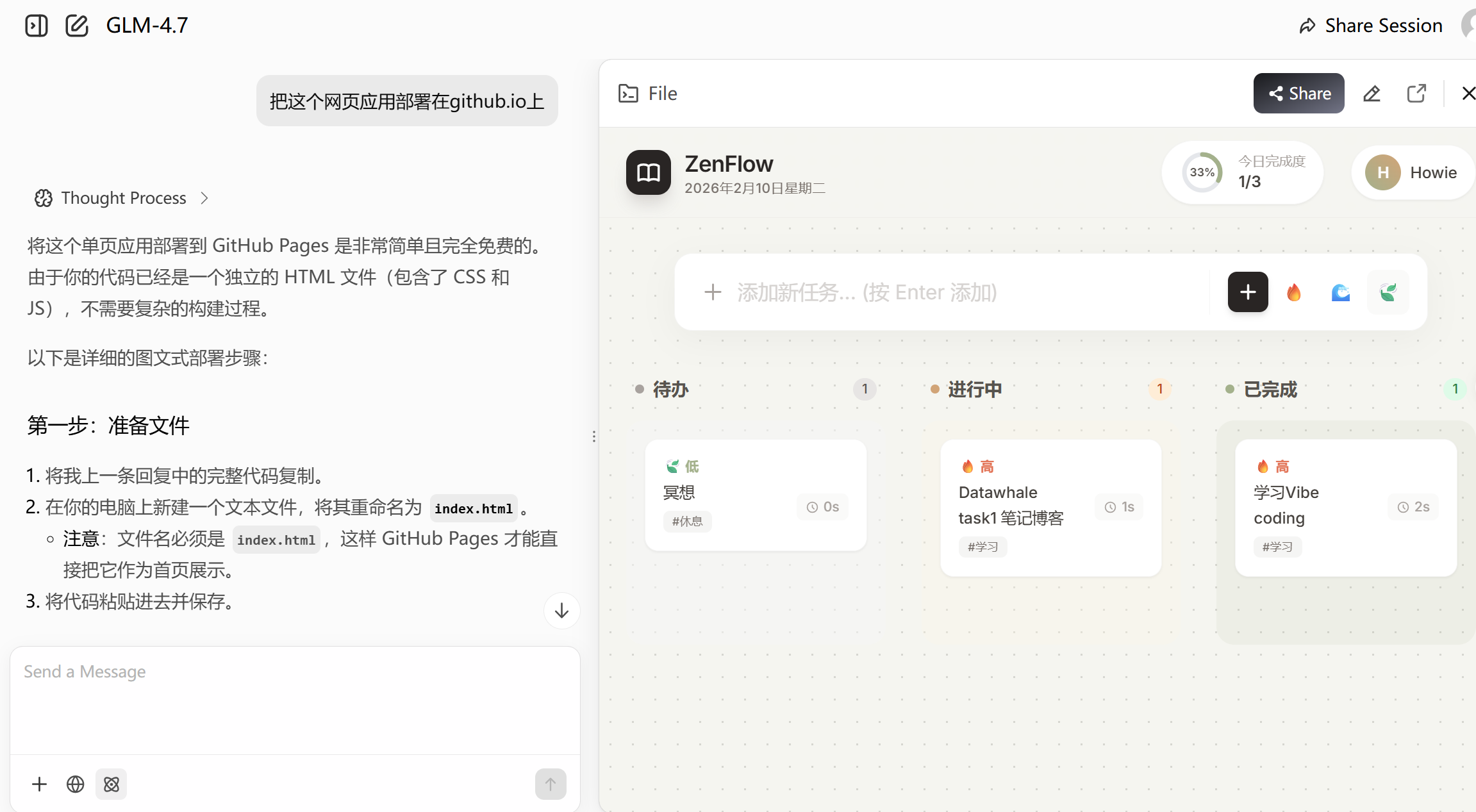This screenshot has width=1476, height=812.
Task: Open preview in new window icon
Action: coord(1416,94)
